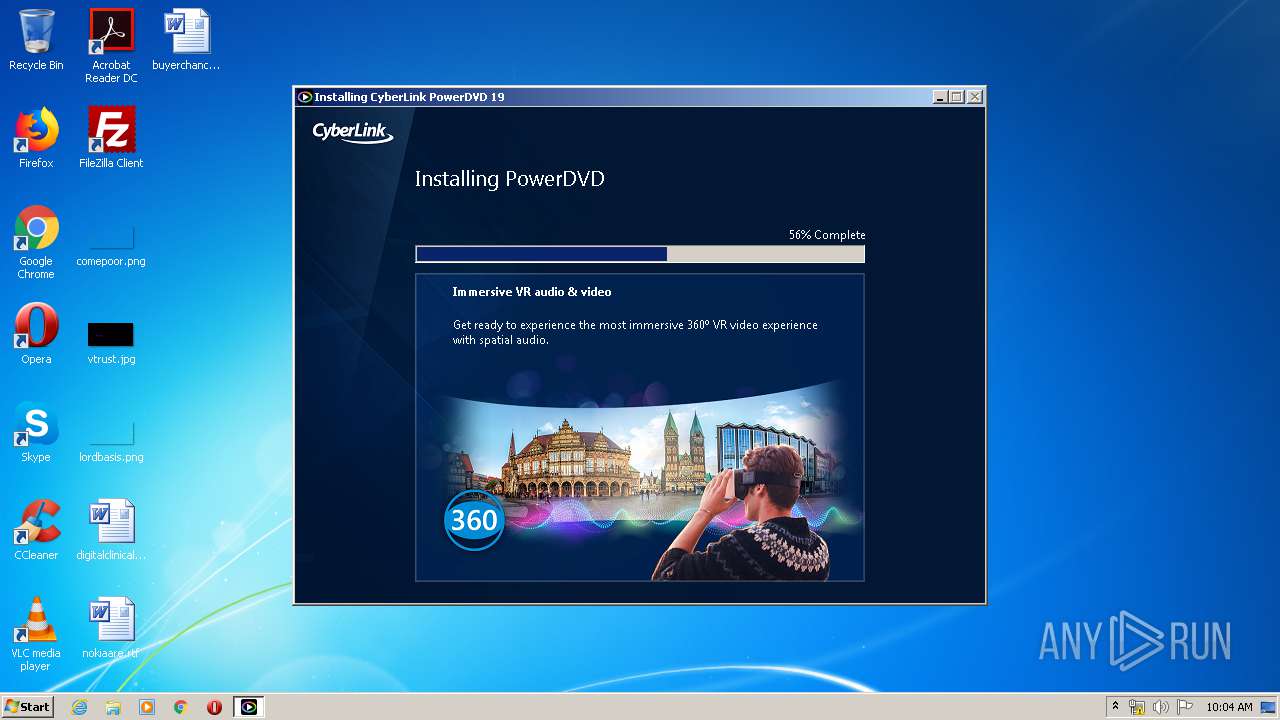
Task: Open Windows Explorer from the taskbar
Action: pos(113,707)
